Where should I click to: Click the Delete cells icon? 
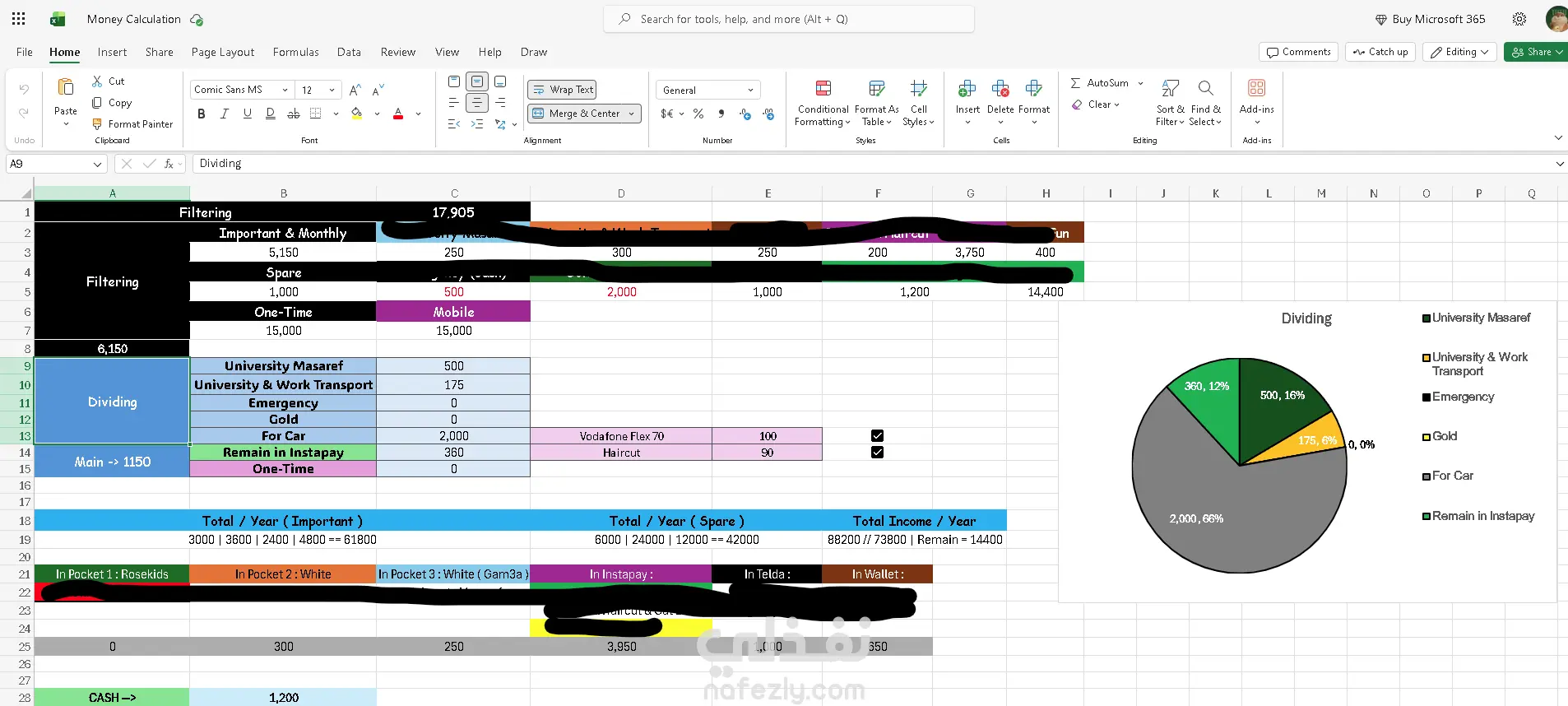[x=1000, y=88]
